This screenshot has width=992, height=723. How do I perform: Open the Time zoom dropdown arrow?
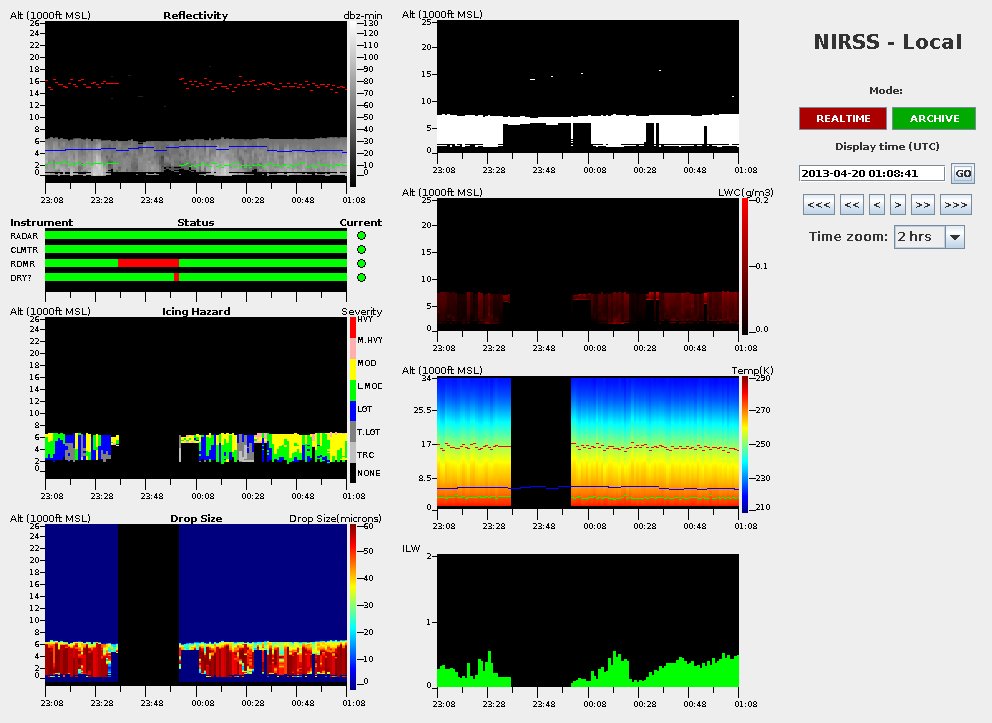(x=954, y=237)
